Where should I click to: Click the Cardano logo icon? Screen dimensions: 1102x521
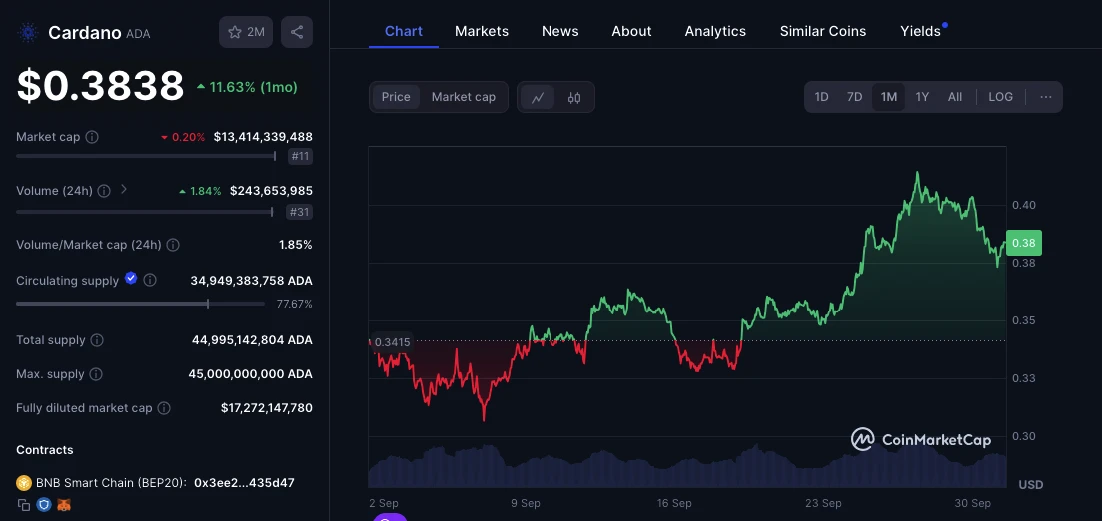coord(28,32)
